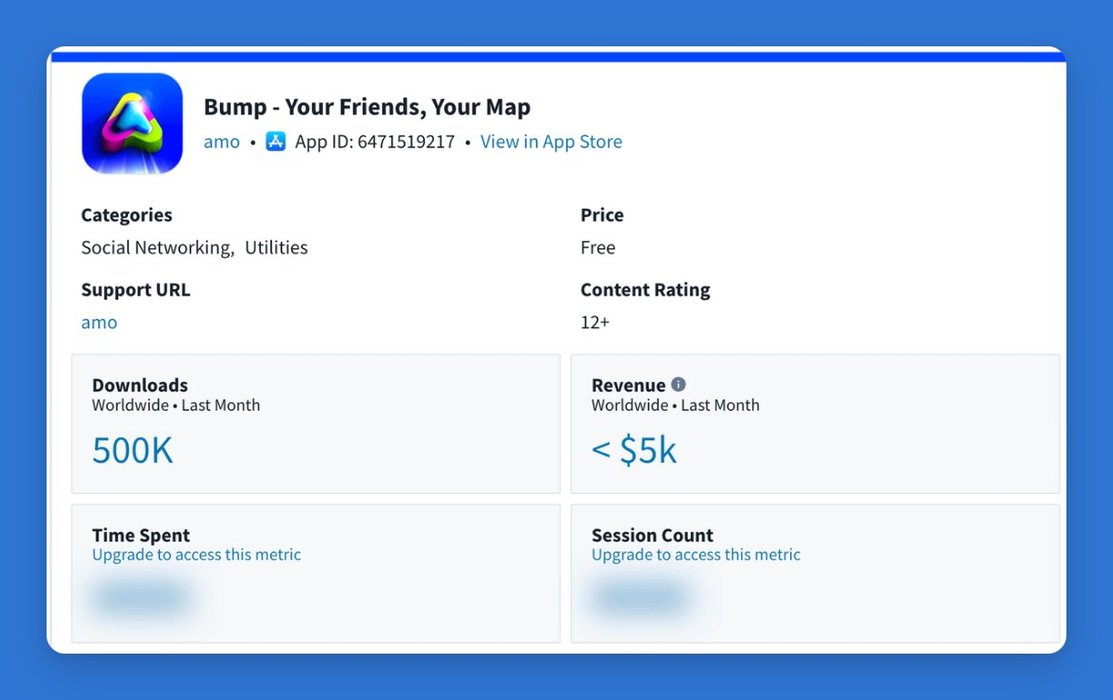This screenshot has height=700, width=1113.
Task: Click View in App Store link
Action: [x=551, y=142]
